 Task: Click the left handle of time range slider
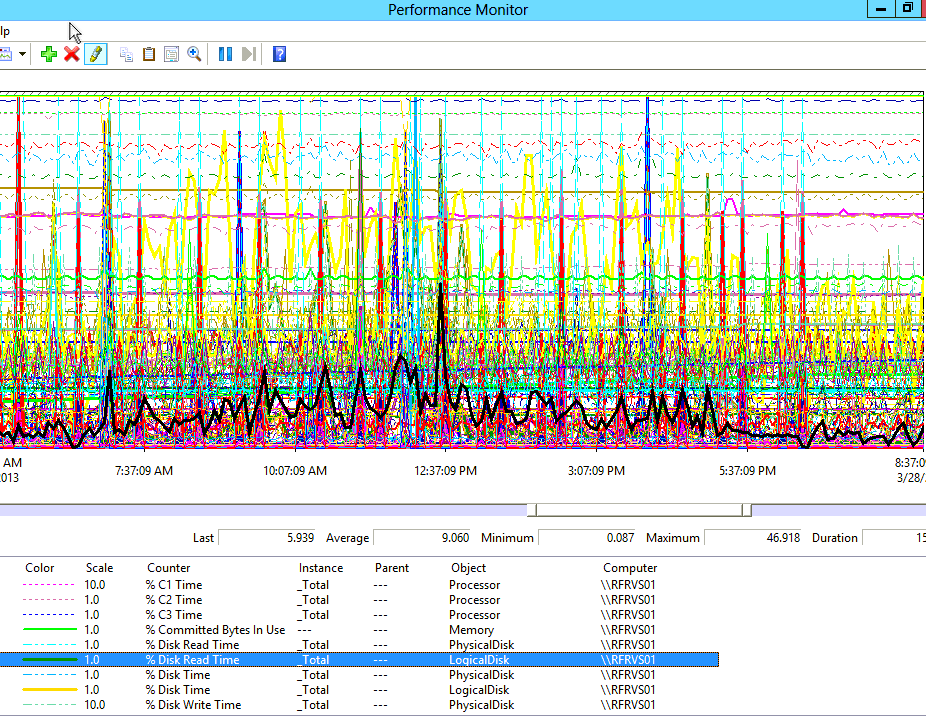tap(532, 510)
